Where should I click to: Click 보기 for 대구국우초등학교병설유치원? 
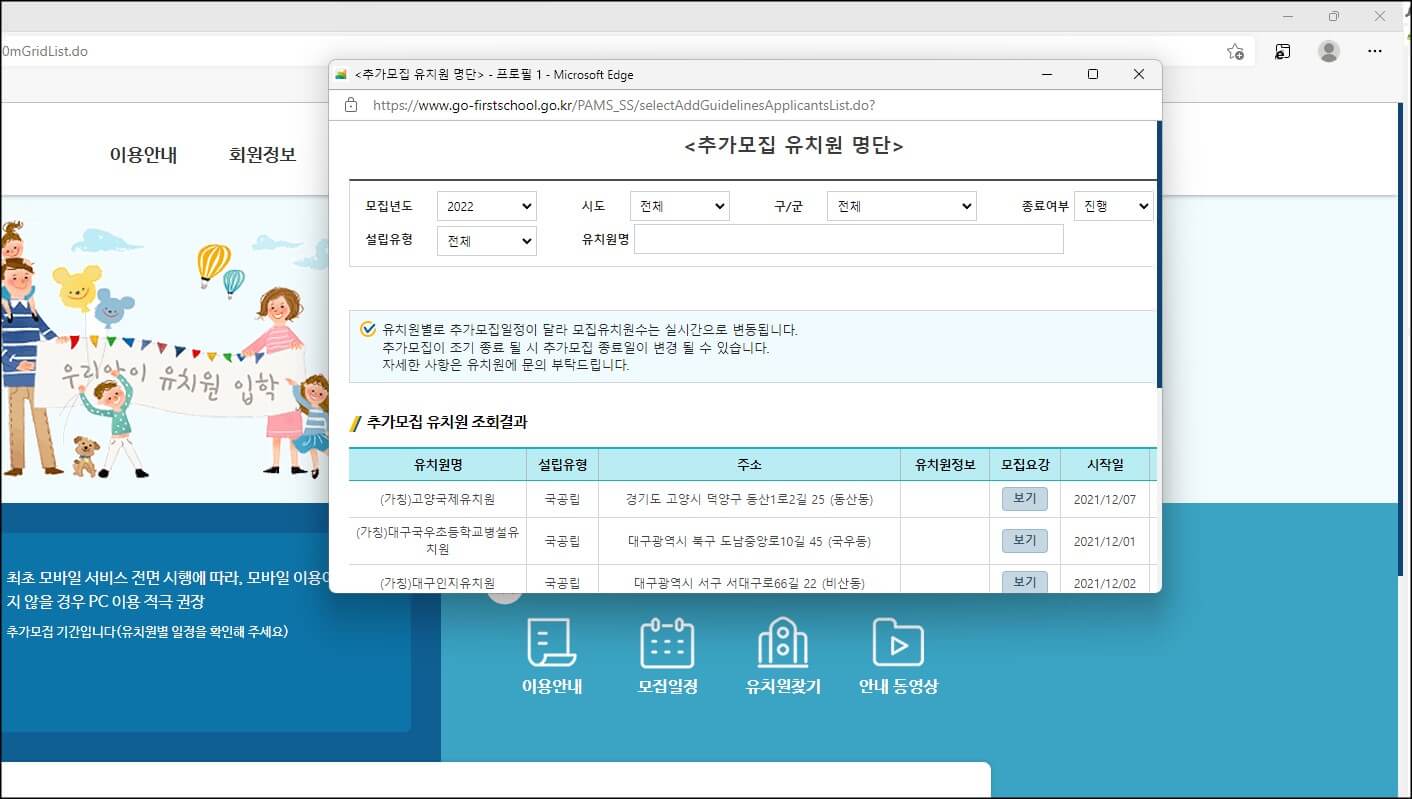(x=1024, y=540)
